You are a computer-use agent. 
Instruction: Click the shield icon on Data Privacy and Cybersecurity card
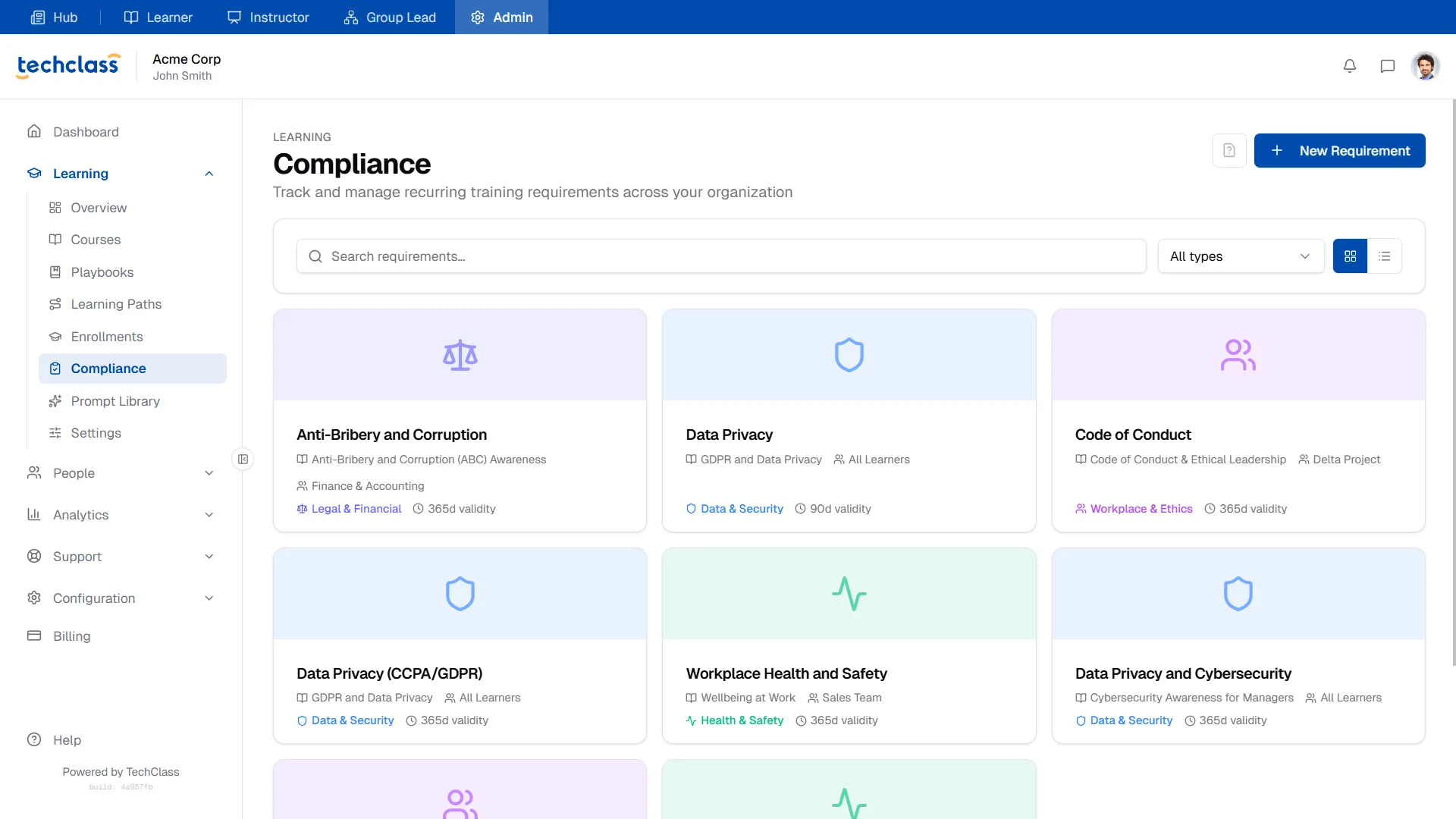click(1238, 594)
